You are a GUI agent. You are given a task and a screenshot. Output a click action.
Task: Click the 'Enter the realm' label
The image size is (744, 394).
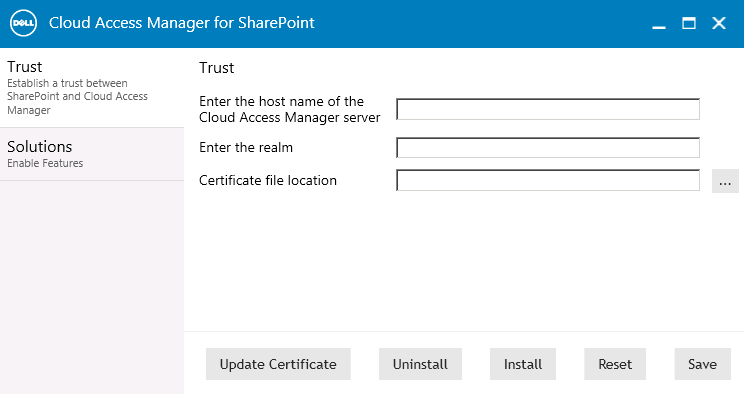click(246, 148)
